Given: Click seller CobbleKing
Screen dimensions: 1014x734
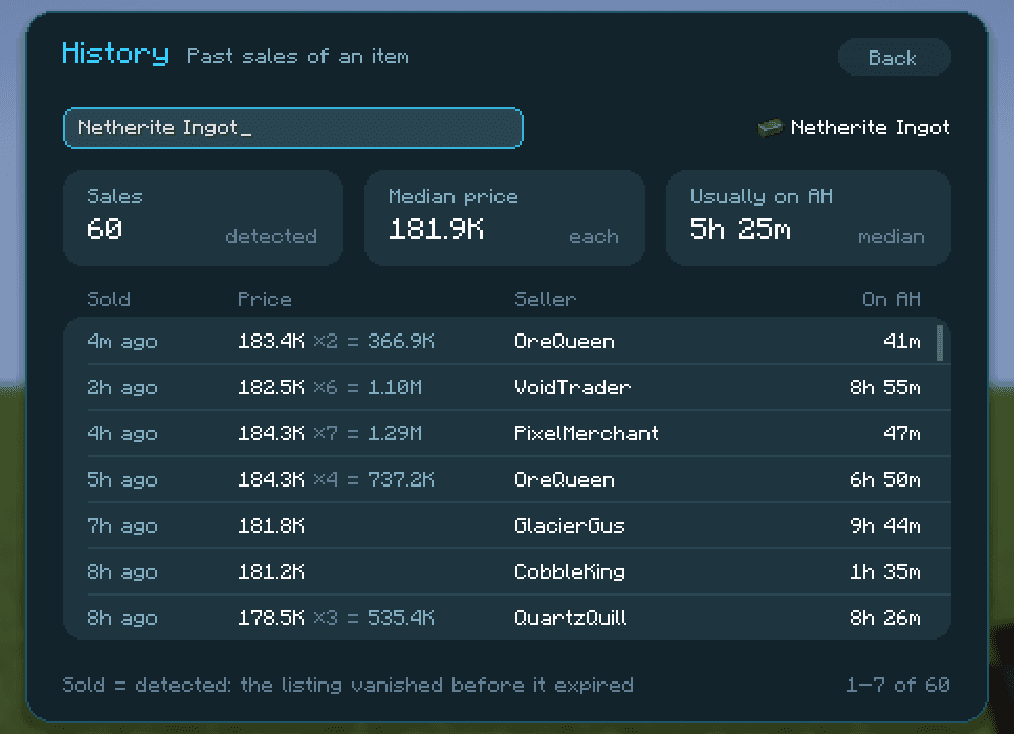Looking at the screenshot, I should click(x=569, y=572).
